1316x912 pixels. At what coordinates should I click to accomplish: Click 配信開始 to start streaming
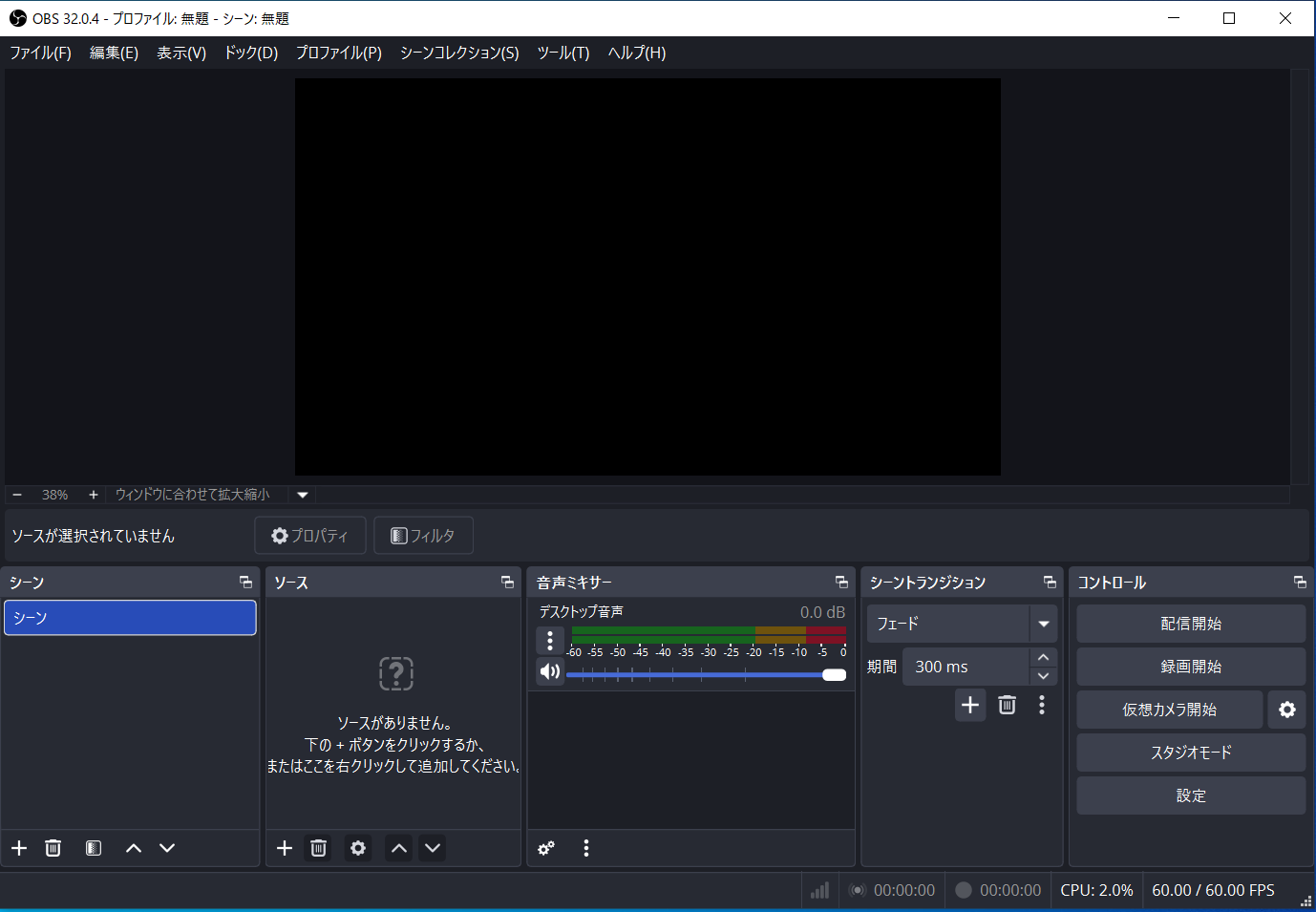1190,623
